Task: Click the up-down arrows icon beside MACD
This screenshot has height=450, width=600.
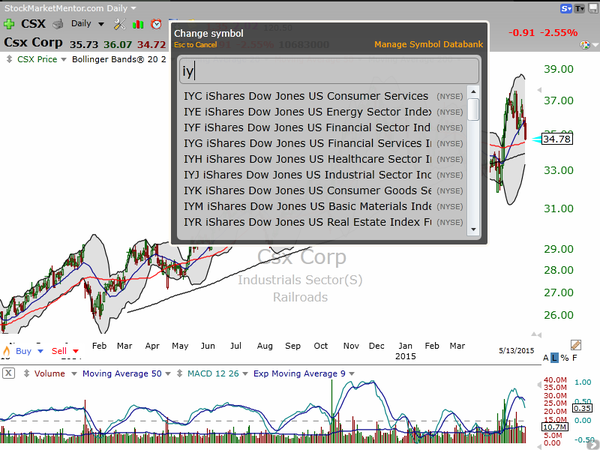Action: click(179, 373)
